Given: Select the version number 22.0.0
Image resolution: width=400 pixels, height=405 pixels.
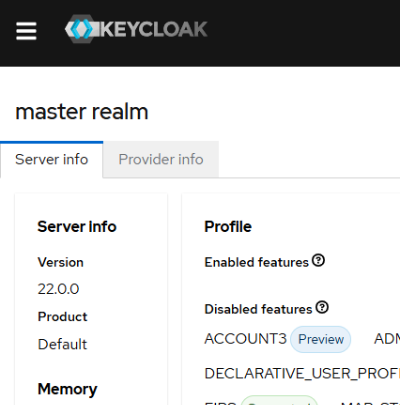Looking at the screenshot, I should tap(58, 289).
